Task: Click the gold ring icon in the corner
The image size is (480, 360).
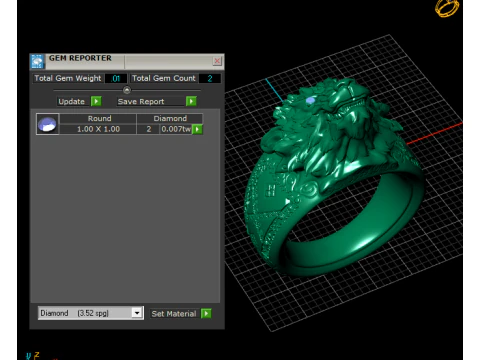Action: (447, 8)
